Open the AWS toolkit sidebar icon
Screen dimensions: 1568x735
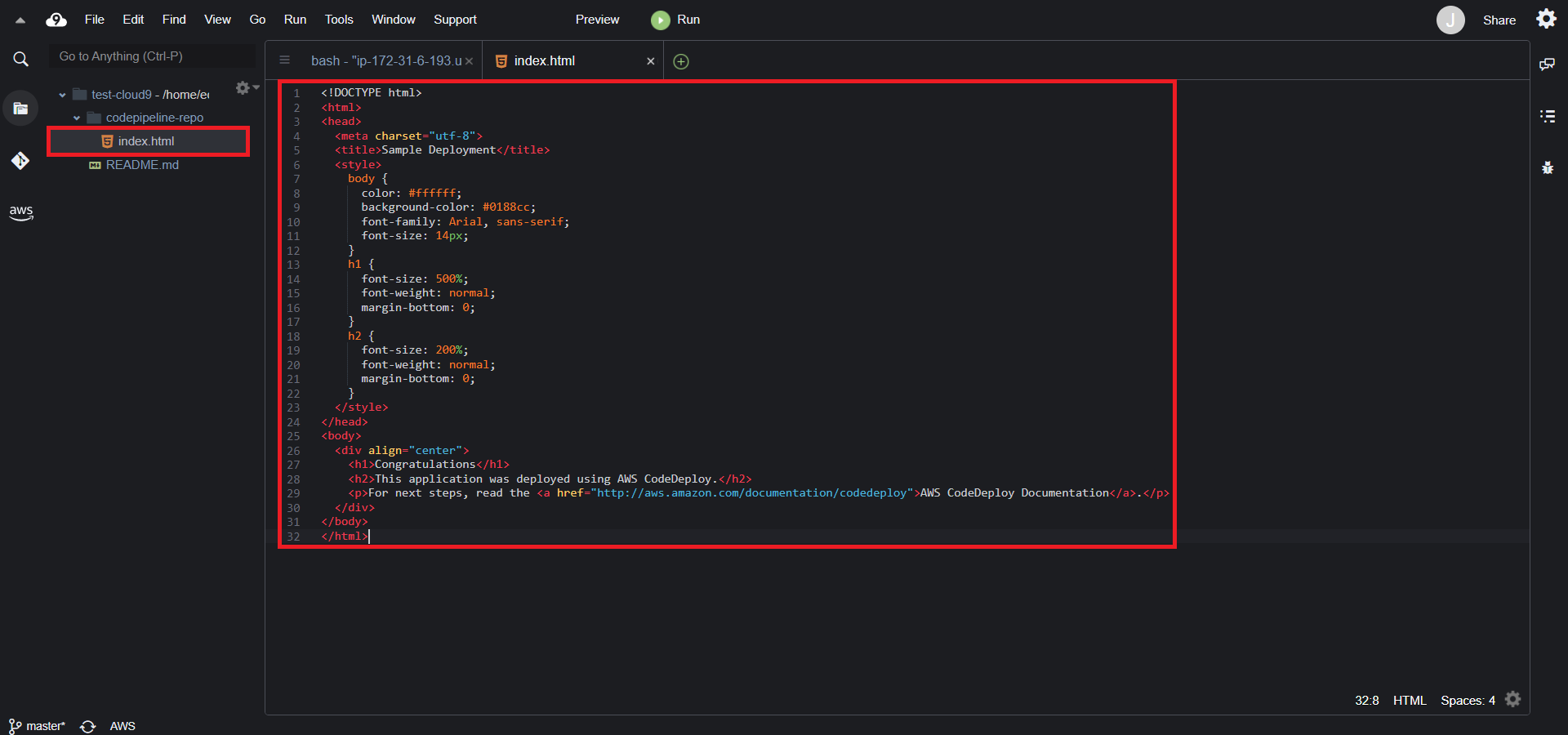click(x=20, y=212)
